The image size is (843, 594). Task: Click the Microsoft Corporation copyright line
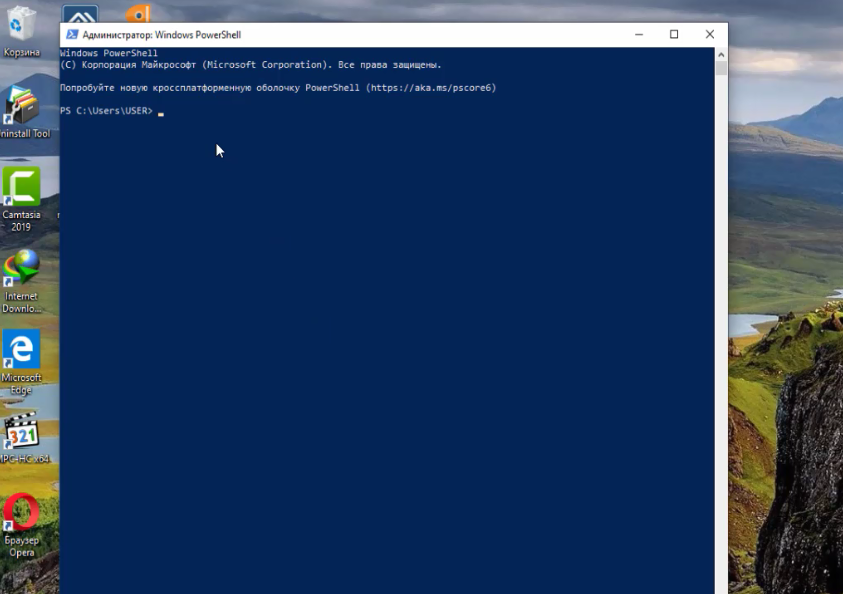tap(251, 65)
